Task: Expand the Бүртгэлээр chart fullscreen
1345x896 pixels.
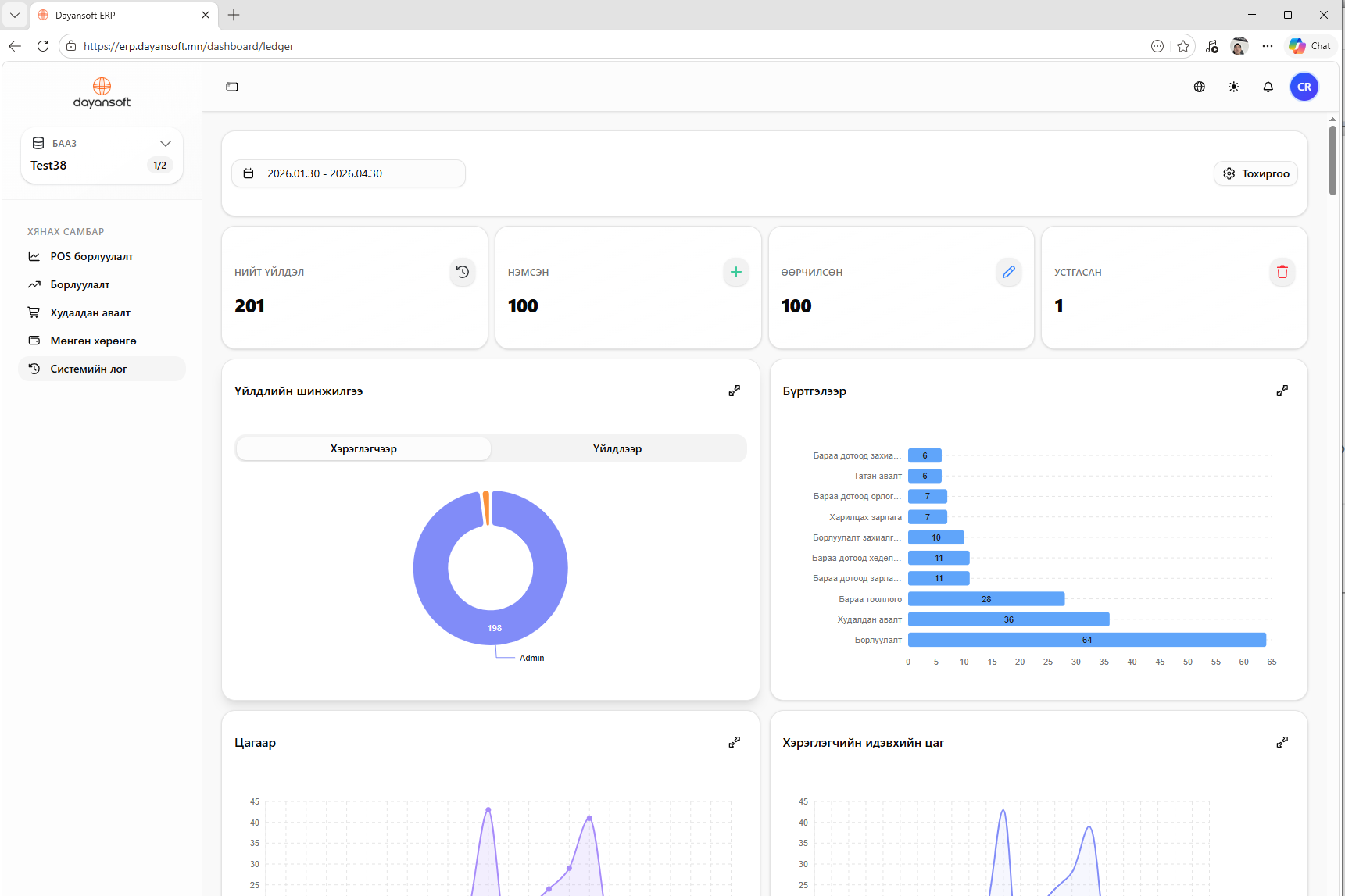Action: click(x=1282, y=391)
